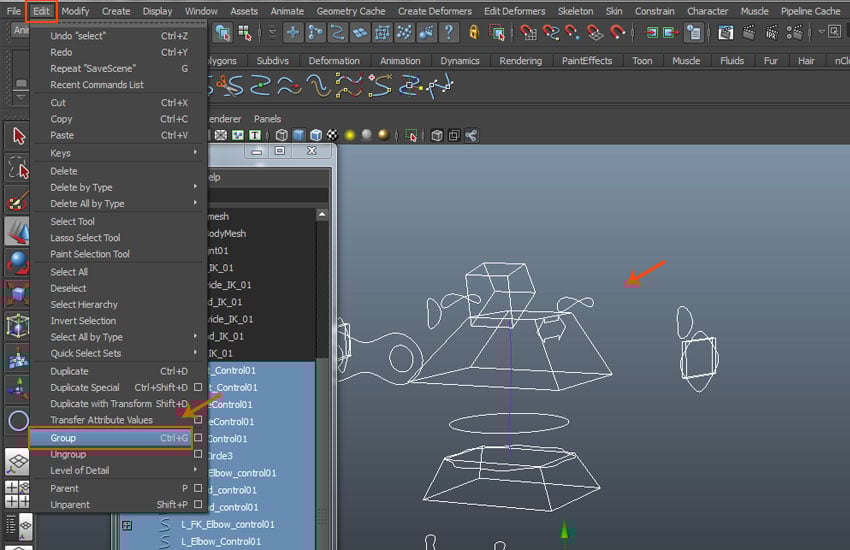Expand the L_FK_Elbow_control01 tree node

point(127,525)
